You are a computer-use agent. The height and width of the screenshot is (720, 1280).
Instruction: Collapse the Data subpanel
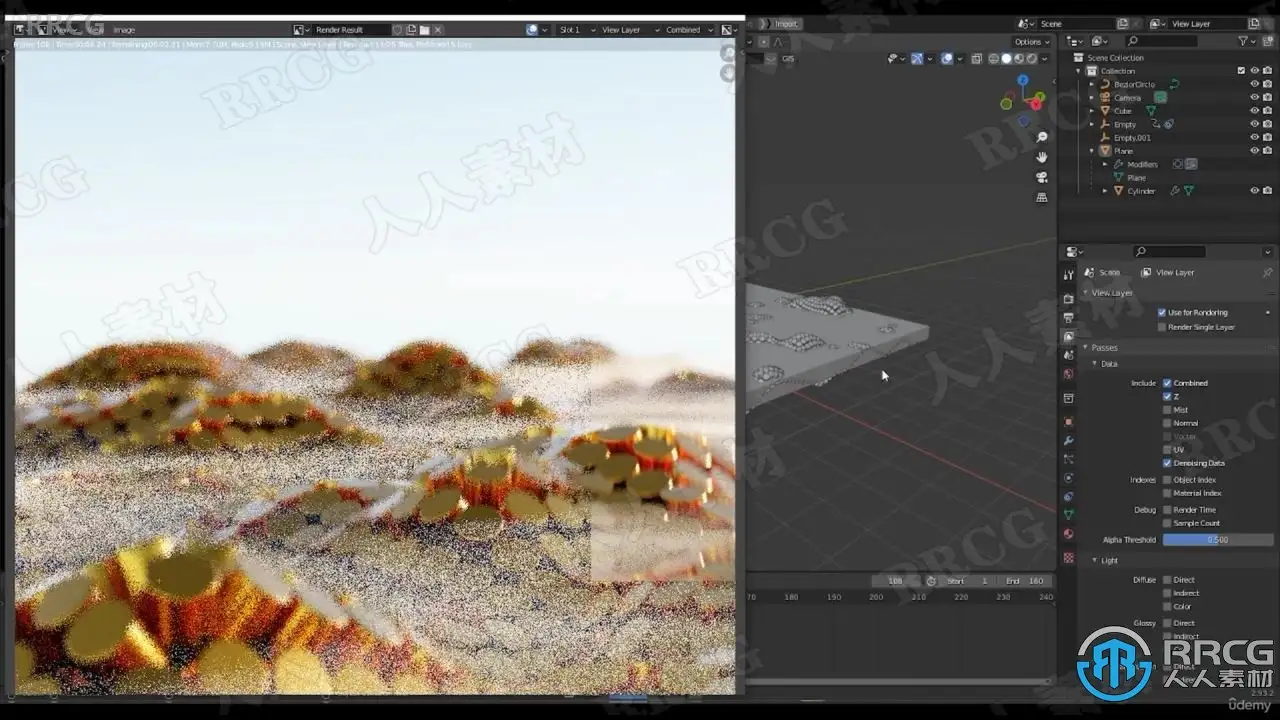pos(1094,364)
